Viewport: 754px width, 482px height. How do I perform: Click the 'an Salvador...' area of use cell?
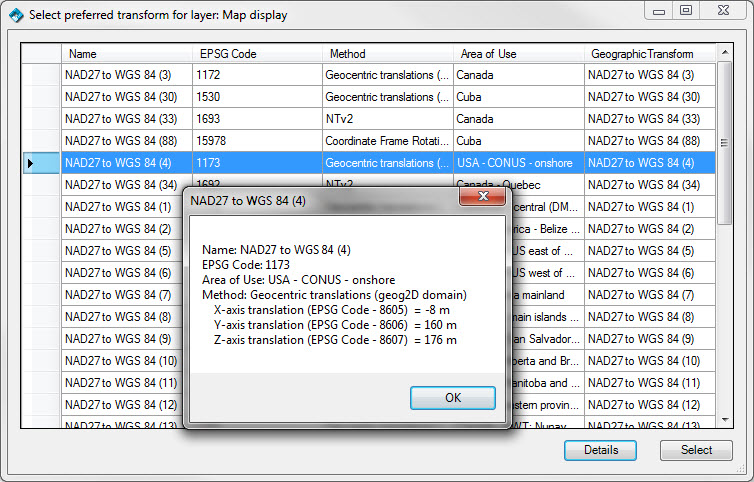click(547, 339)
